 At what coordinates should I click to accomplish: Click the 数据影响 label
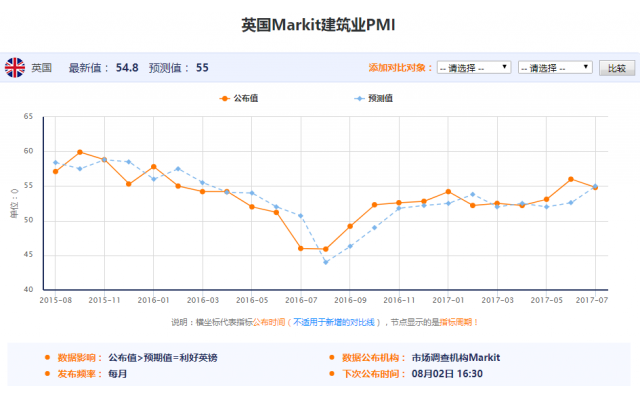(79, 358)
